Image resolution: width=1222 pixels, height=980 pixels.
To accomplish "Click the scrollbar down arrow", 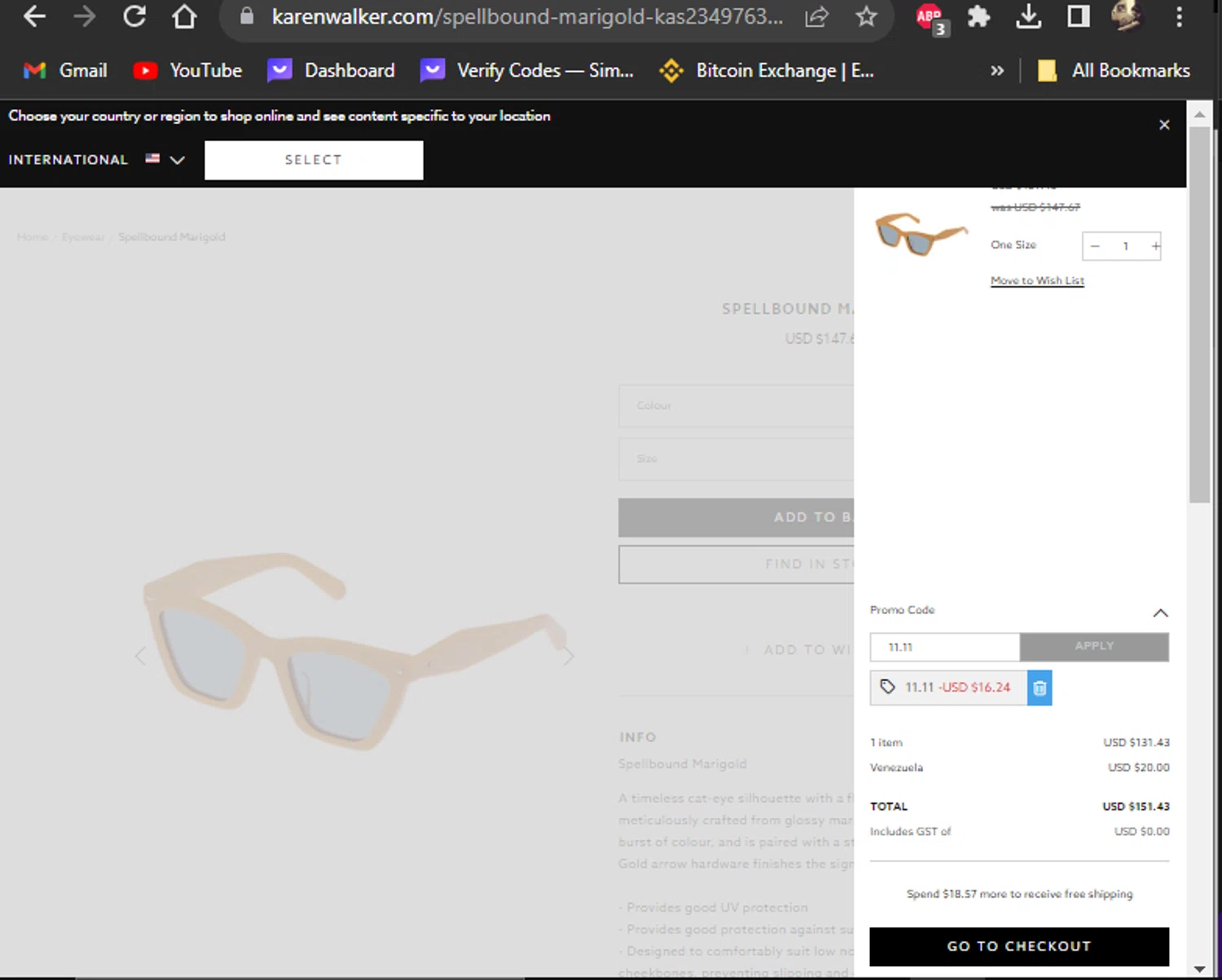I will tap(1199, 969).
